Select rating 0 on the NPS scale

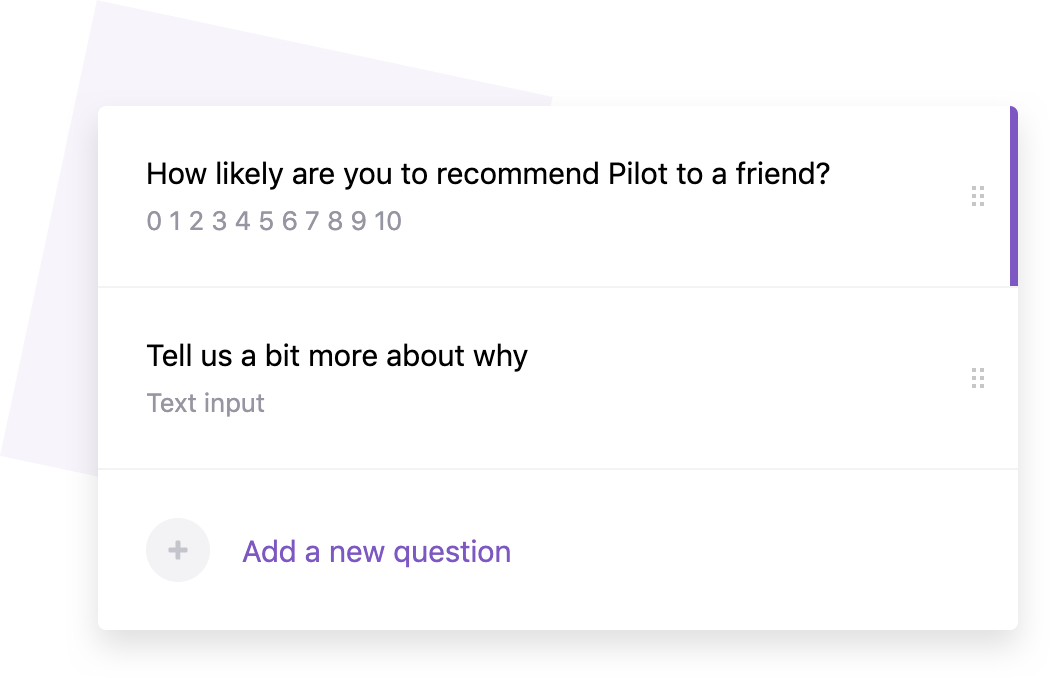tap(155, 222)
